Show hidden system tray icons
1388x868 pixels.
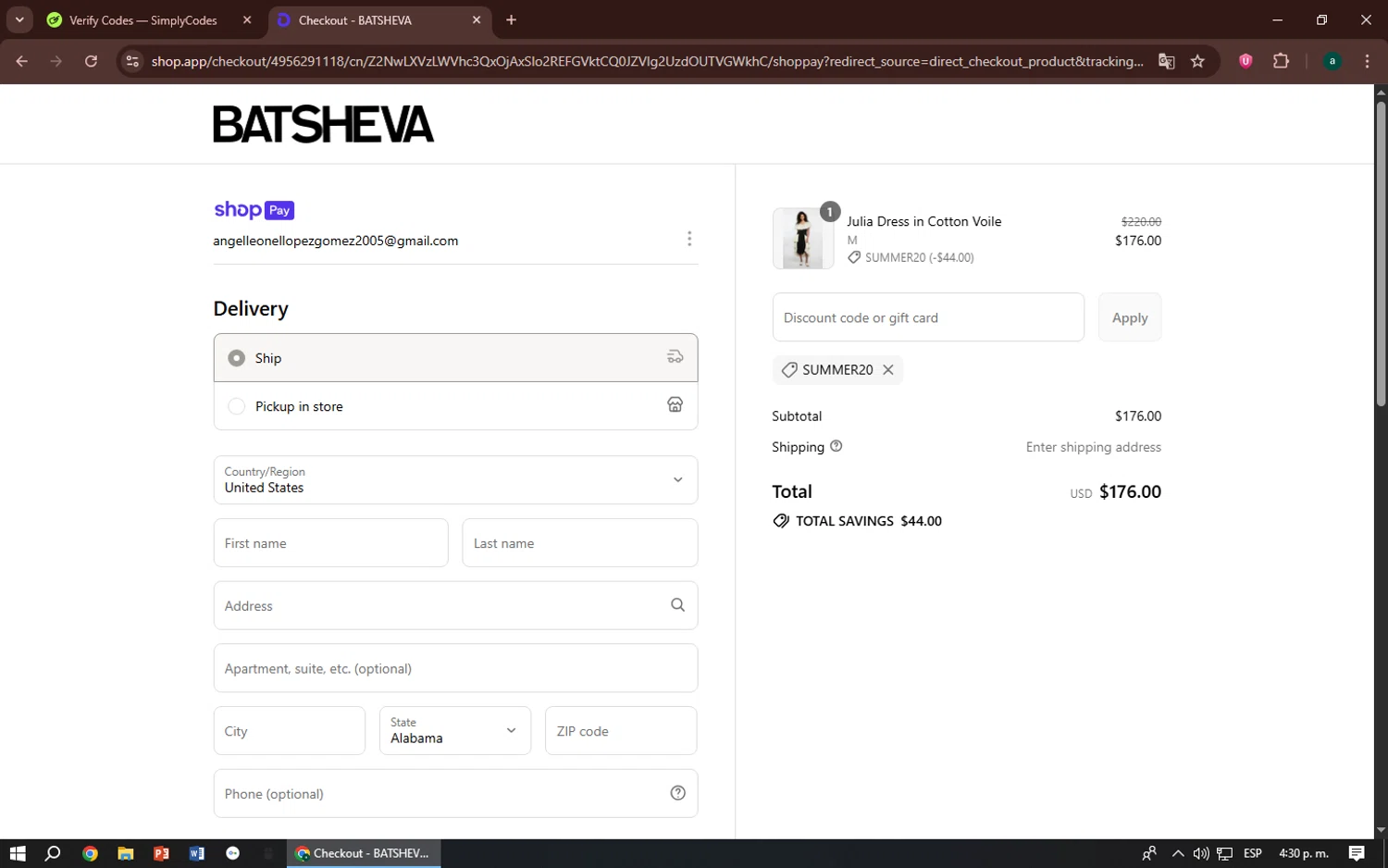(x=1177, y=853)
